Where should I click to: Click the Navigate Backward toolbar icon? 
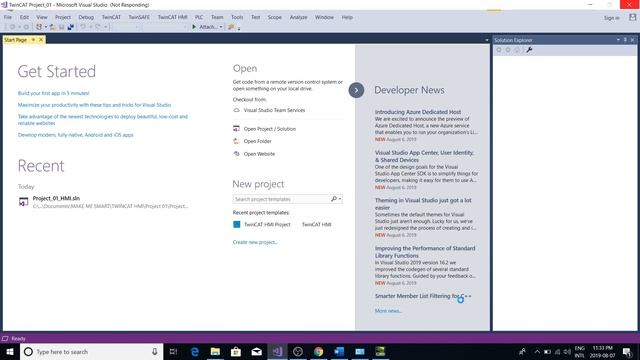pos(12,27)
